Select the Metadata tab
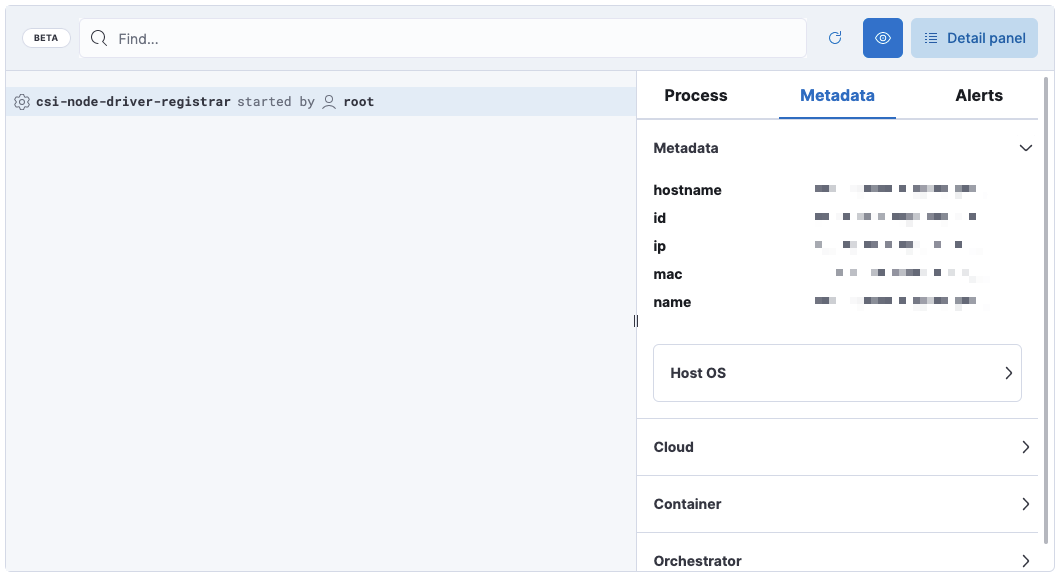1061x580 pixels. point(837,95)
